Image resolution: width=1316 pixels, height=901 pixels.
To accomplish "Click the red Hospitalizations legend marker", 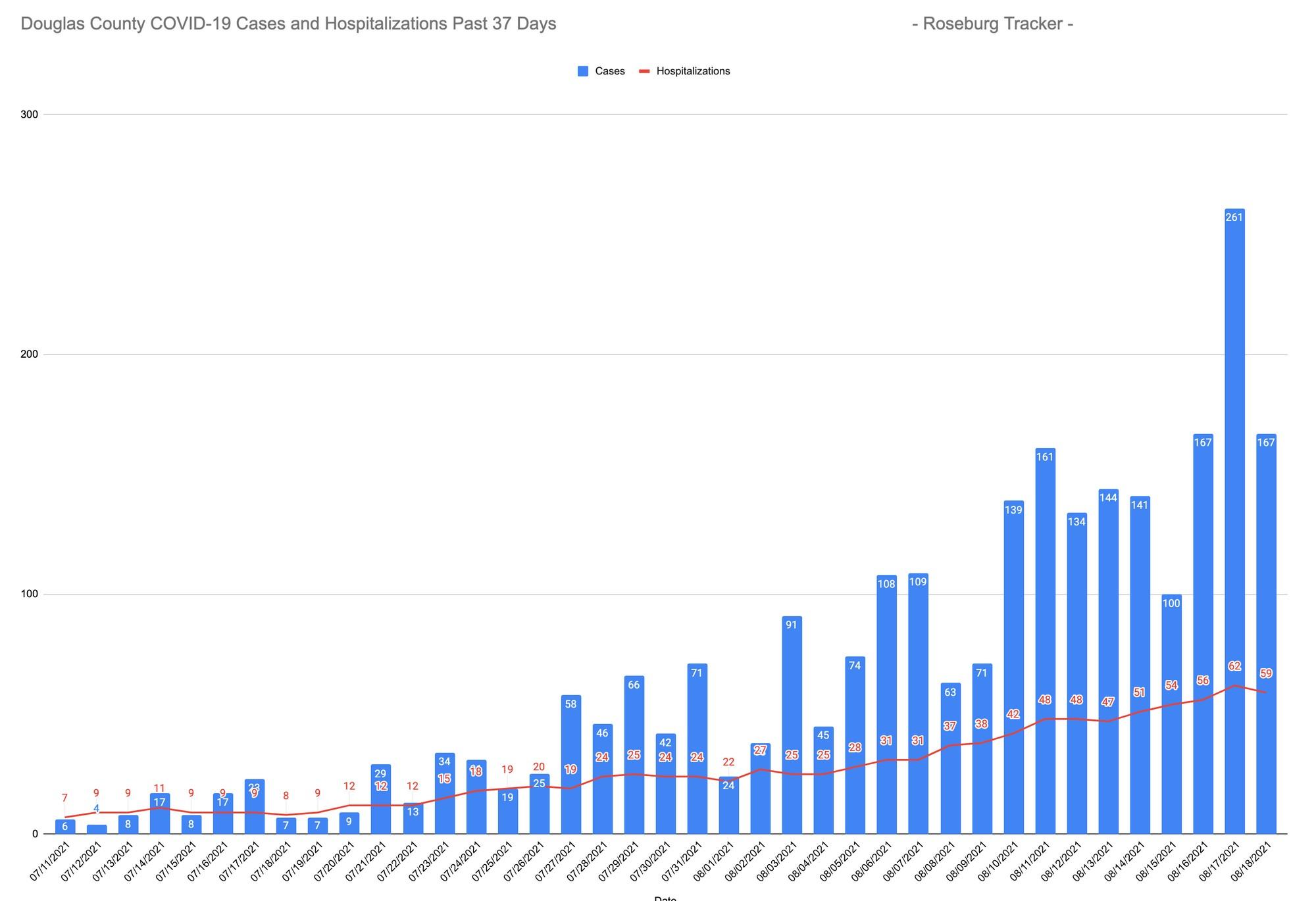I will [644, 71].
